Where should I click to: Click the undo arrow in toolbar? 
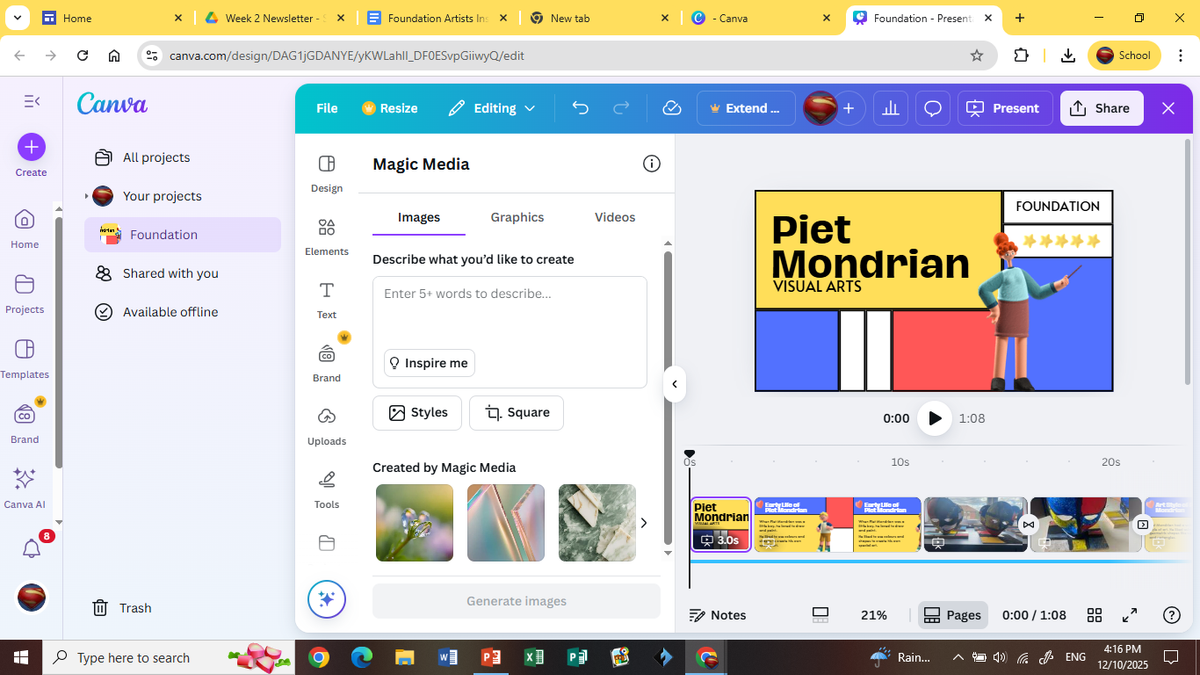(x=580, y=108)
